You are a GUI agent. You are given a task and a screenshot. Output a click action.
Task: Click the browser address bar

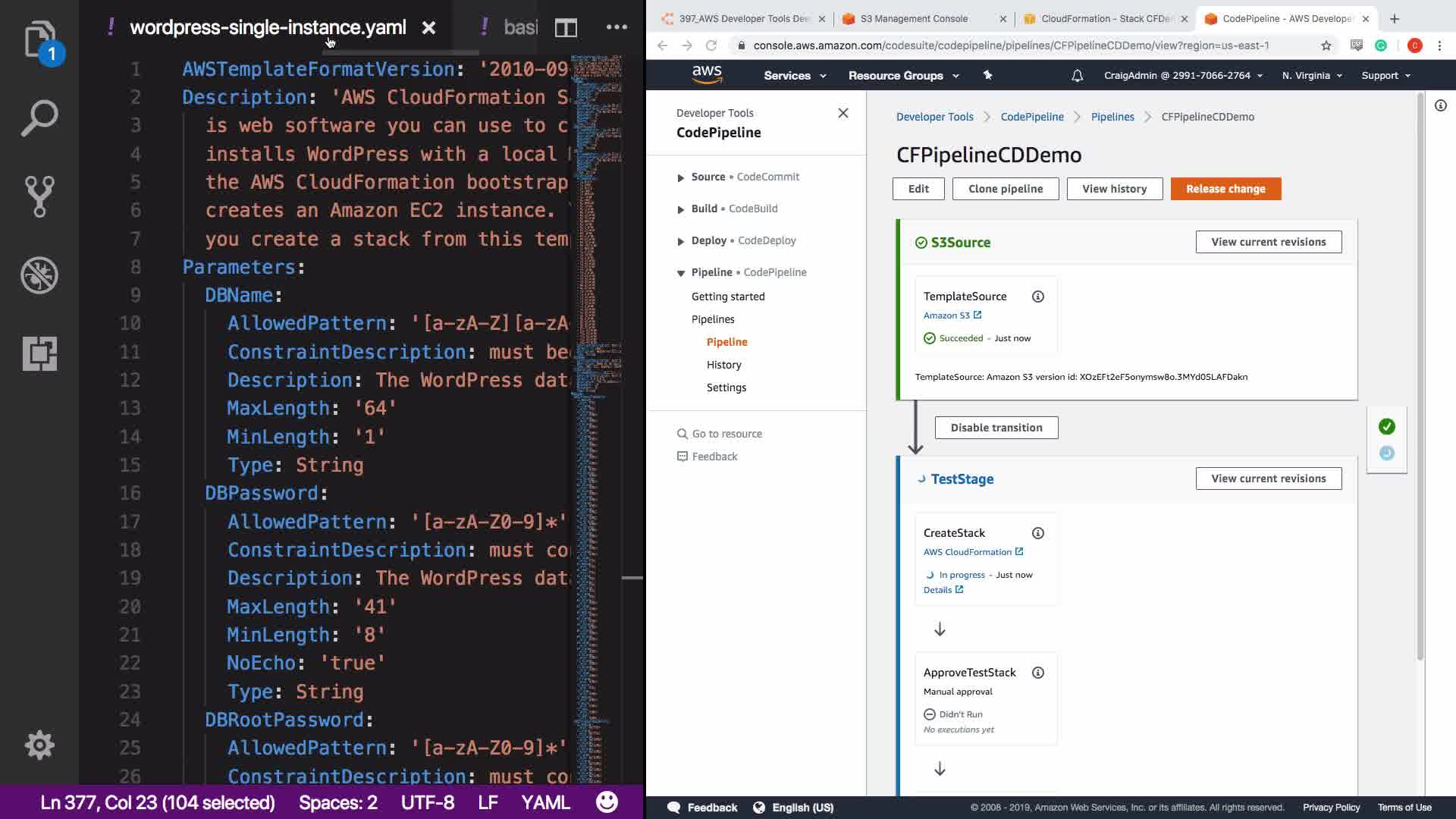[x=1010, y=45]
